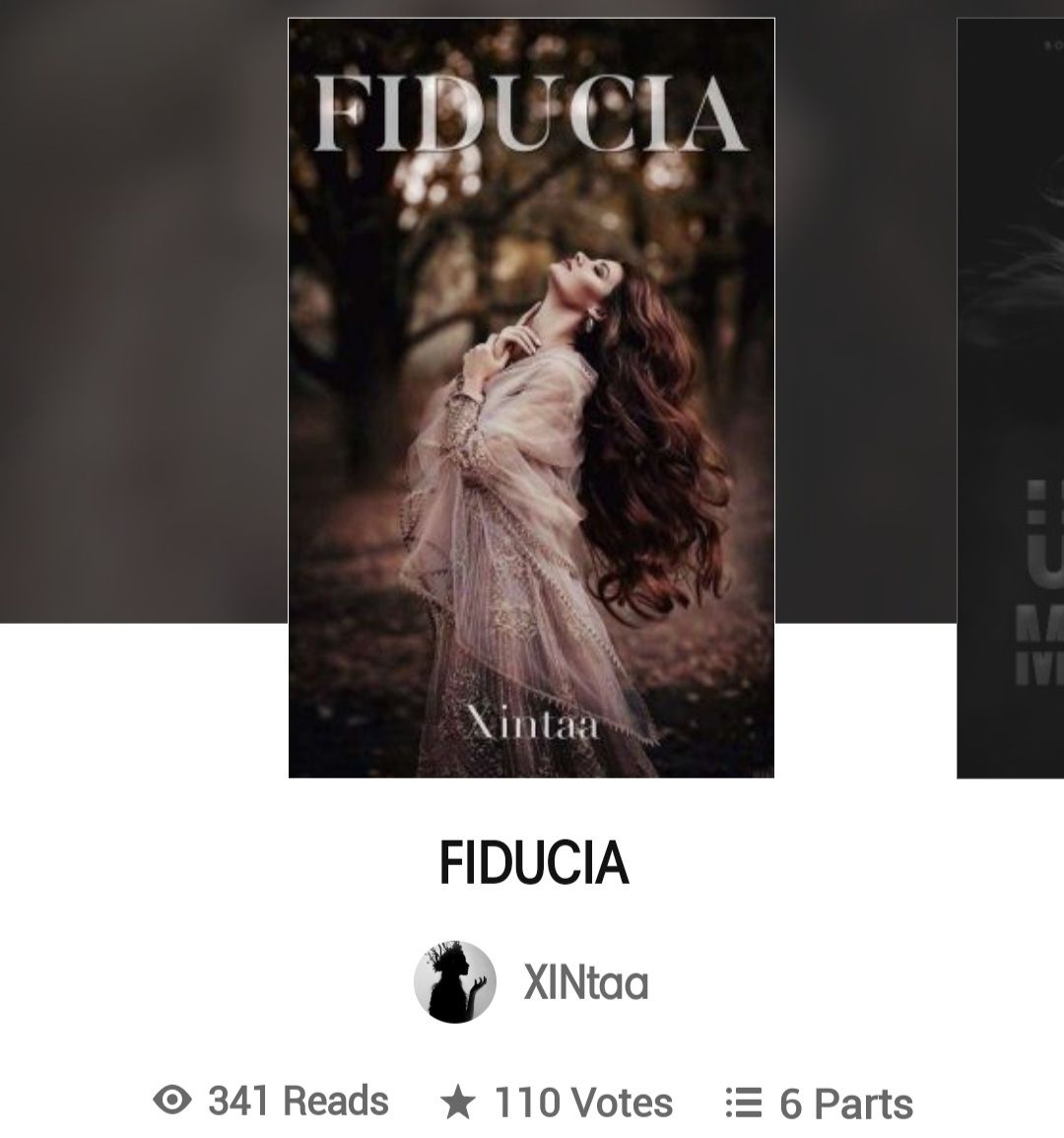Tap the star icon next to Votes
Viewport: 1064px width, 1138px height.
(x=458, y=1101)
